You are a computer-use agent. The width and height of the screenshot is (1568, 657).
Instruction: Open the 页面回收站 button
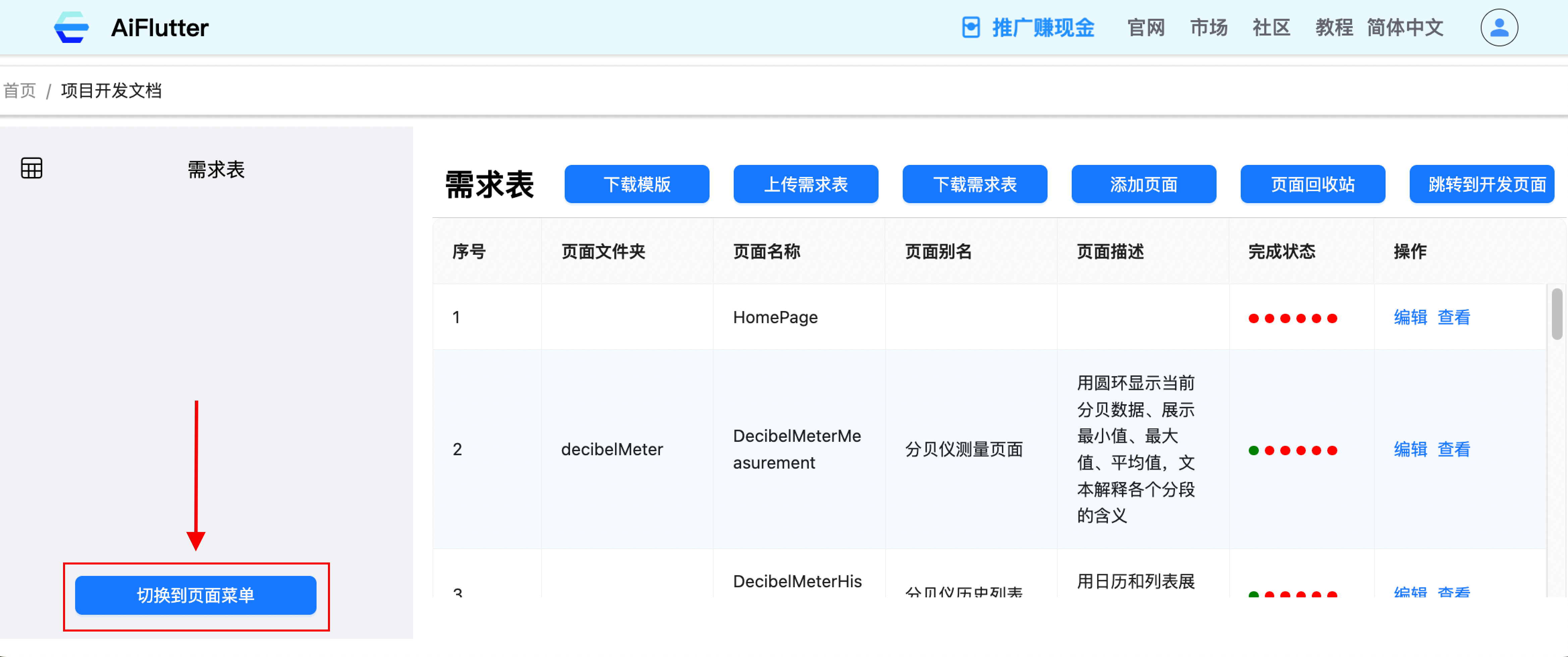coord(1312,184)
